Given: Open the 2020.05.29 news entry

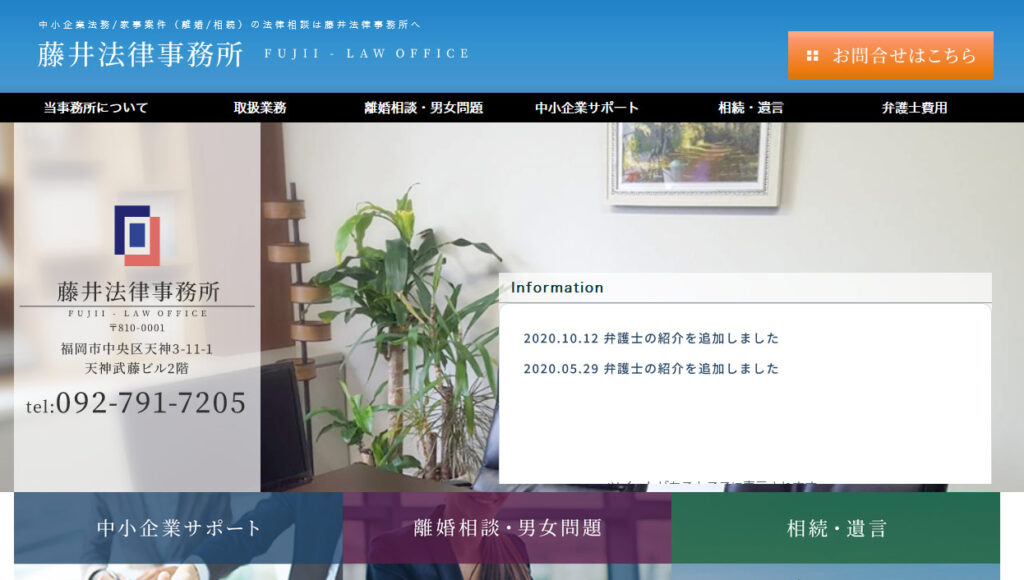Looking at the screenshot, I should tap(651, 368).
